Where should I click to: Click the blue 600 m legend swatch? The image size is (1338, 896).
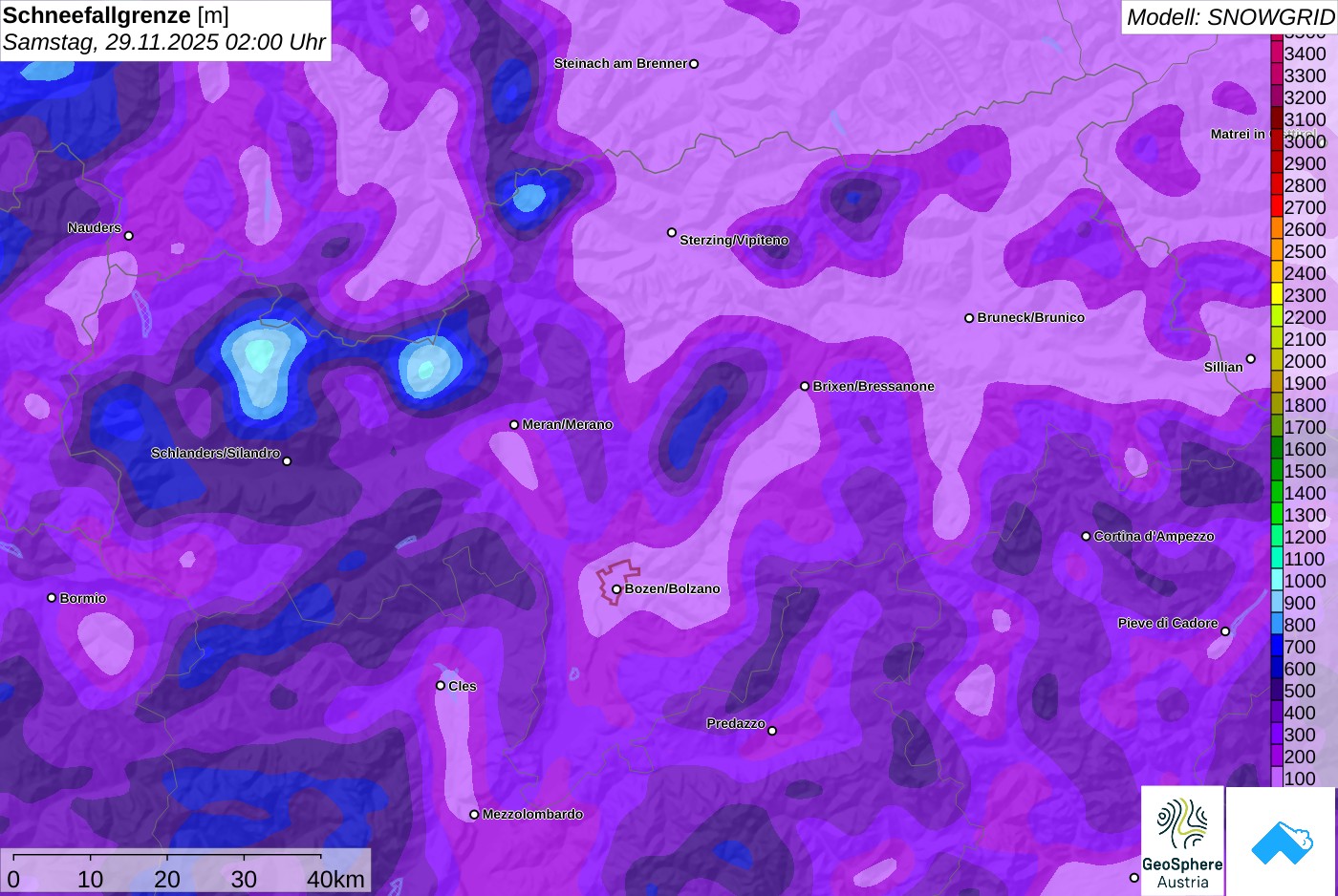(x=1277, y=669)
